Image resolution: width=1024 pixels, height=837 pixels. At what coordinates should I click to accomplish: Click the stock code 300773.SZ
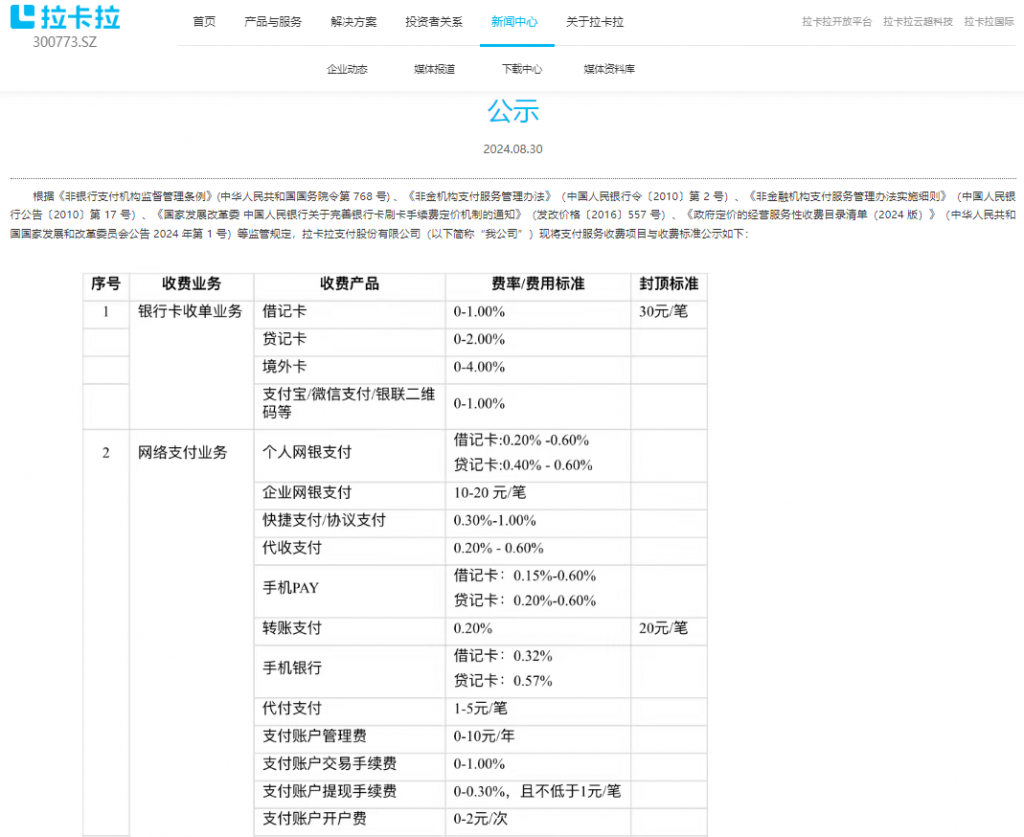click(x=65, y=42)
